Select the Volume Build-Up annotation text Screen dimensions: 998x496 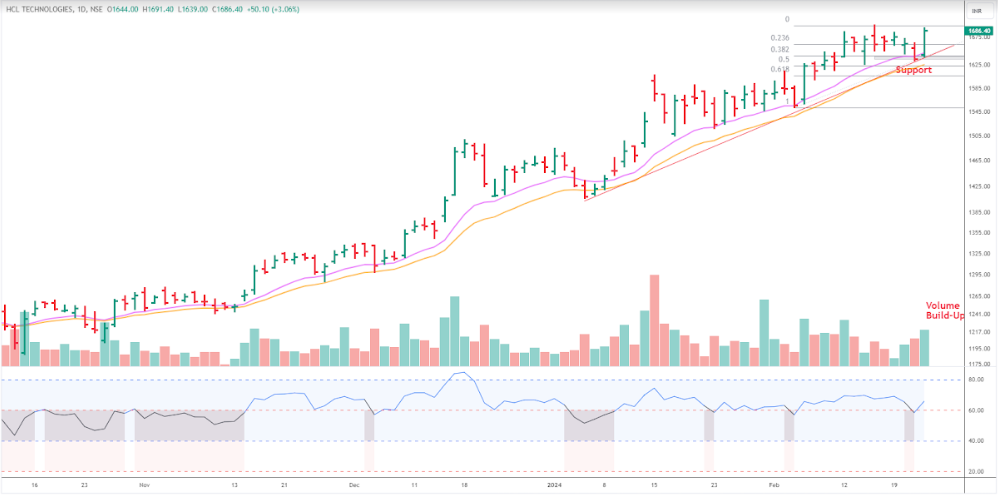click(x=942, y=310)
